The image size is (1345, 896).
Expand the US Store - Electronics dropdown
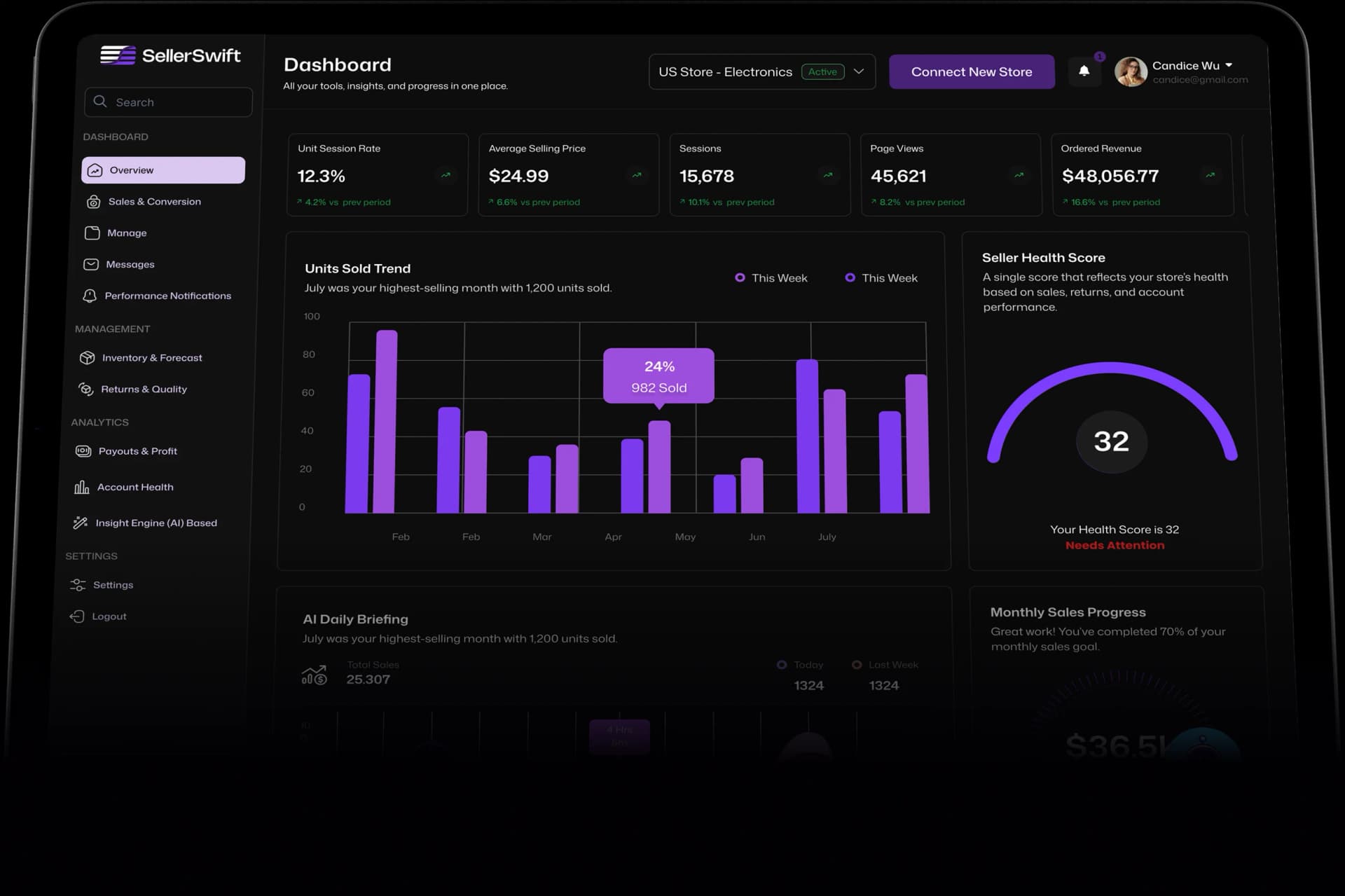tap(859, 71)
